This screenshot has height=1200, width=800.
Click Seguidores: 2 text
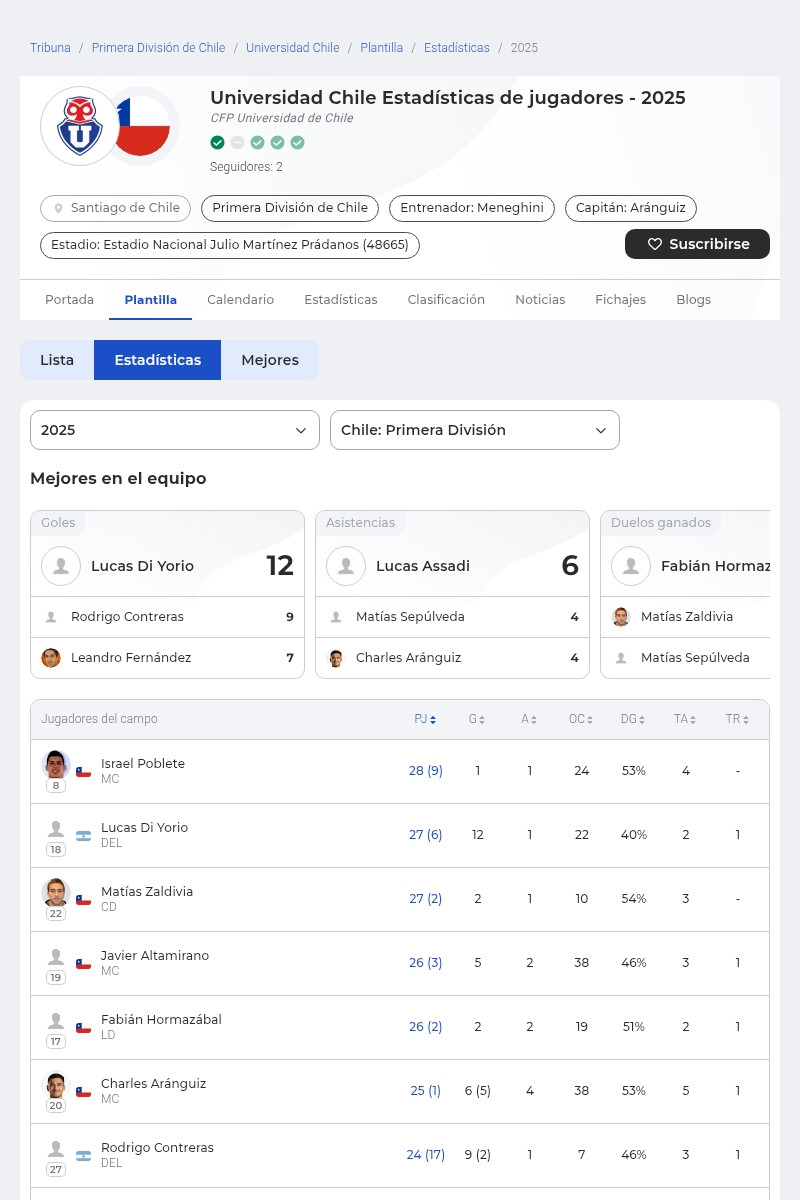[246, 167]
